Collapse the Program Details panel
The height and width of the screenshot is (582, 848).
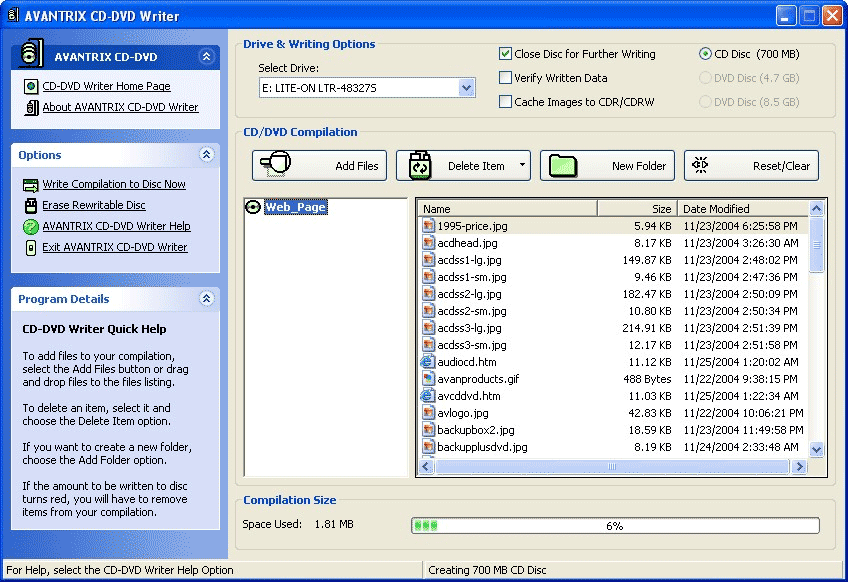206,299
